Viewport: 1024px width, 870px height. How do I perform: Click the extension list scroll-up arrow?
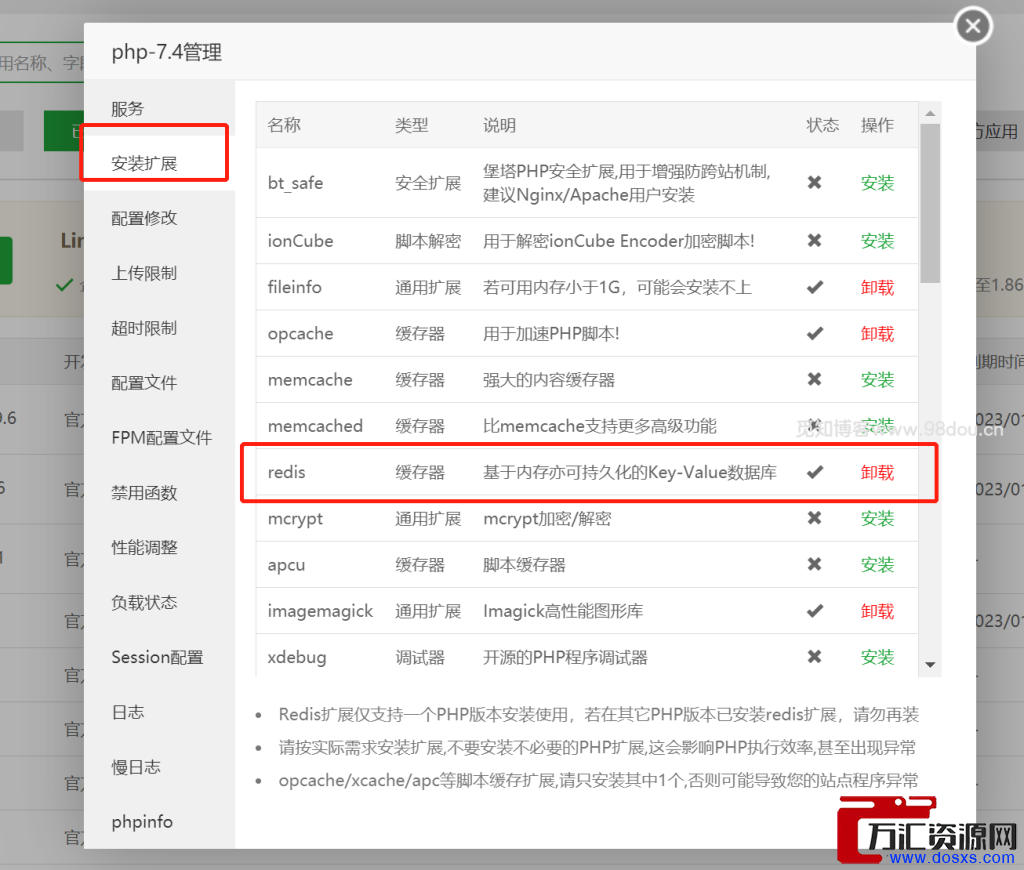tap(930, 114)
